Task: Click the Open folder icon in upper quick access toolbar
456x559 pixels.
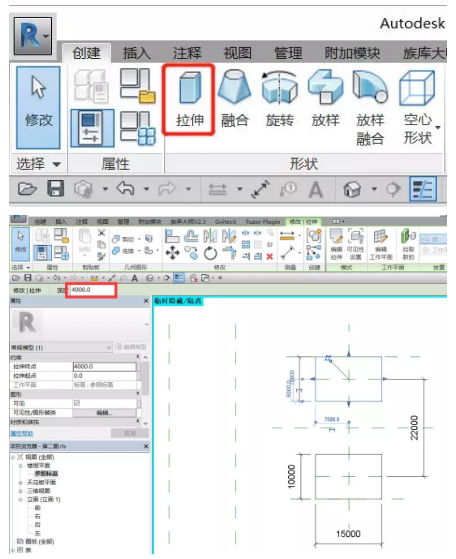Action: (x=27, y=189)
